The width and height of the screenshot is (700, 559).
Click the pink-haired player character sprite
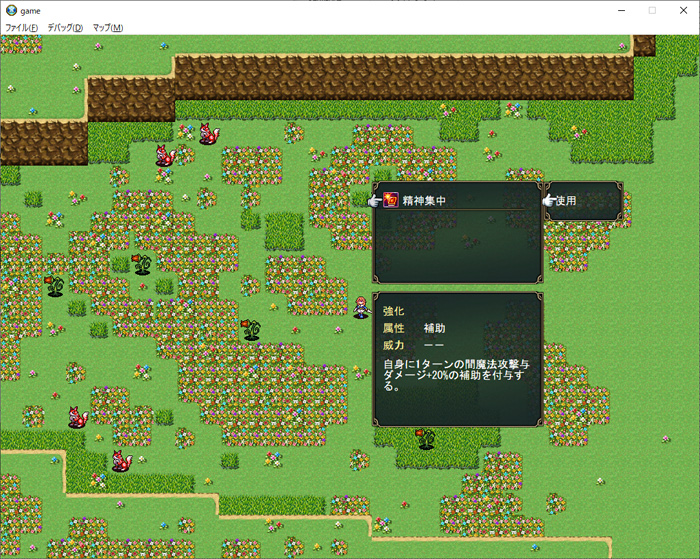click(361, 307)
